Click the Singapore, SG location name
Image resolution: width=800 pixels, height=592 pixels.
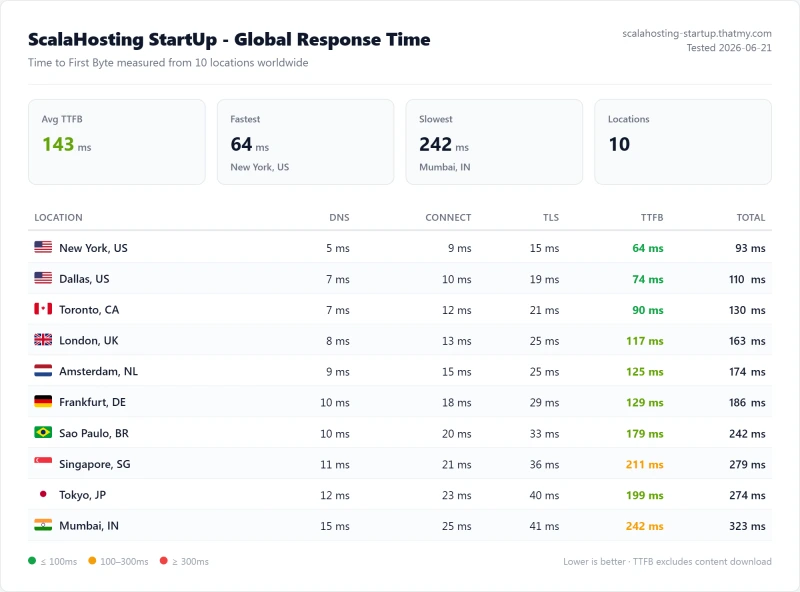point(95,464)
